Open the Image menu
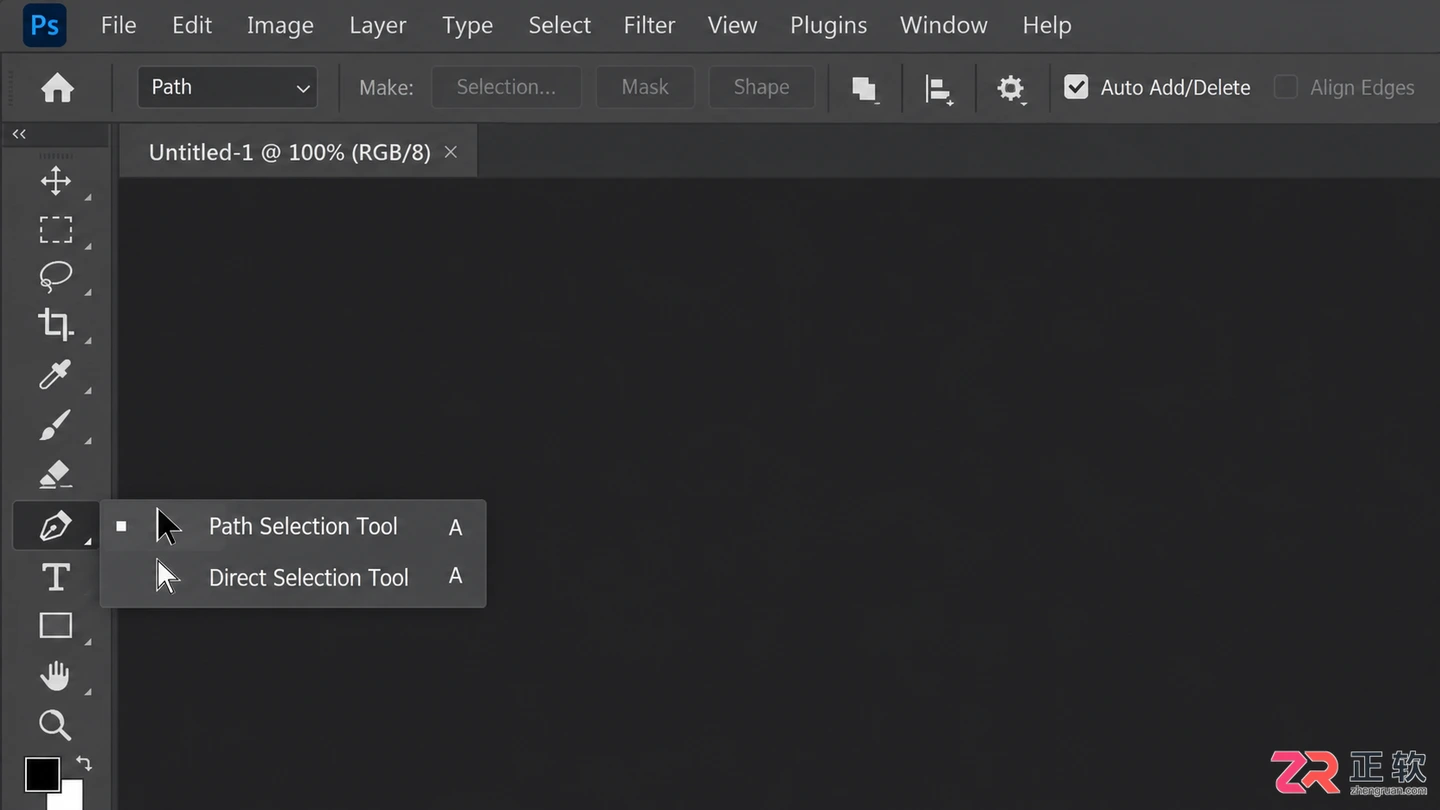This screenshot has width=1440, height=810. (x=280, y=25)
